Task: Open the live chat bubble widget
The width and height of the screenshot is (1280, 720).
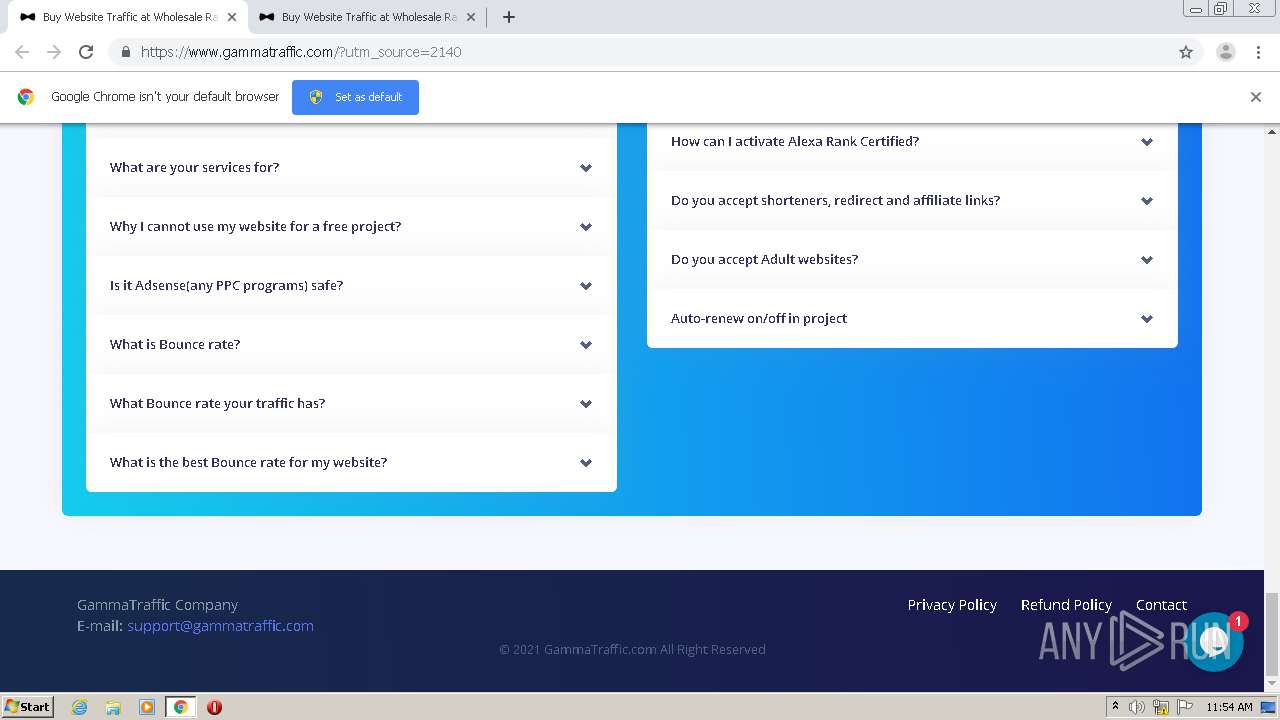Action: 1215,641
